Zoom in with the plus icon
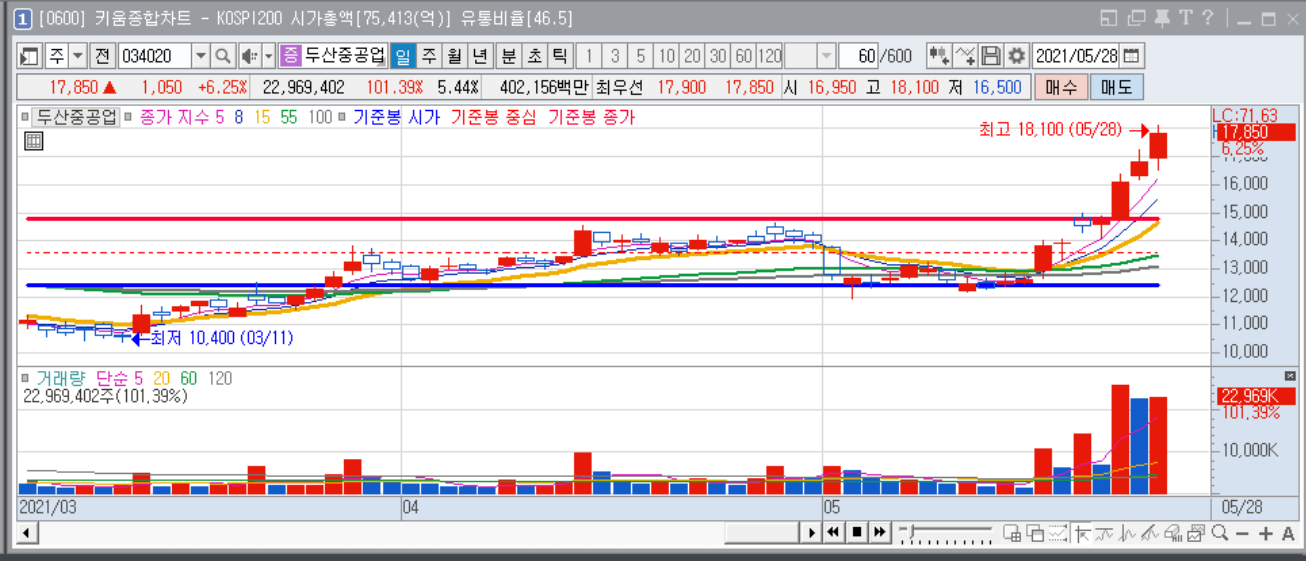1306x561 pixels. click(1265, 534)
